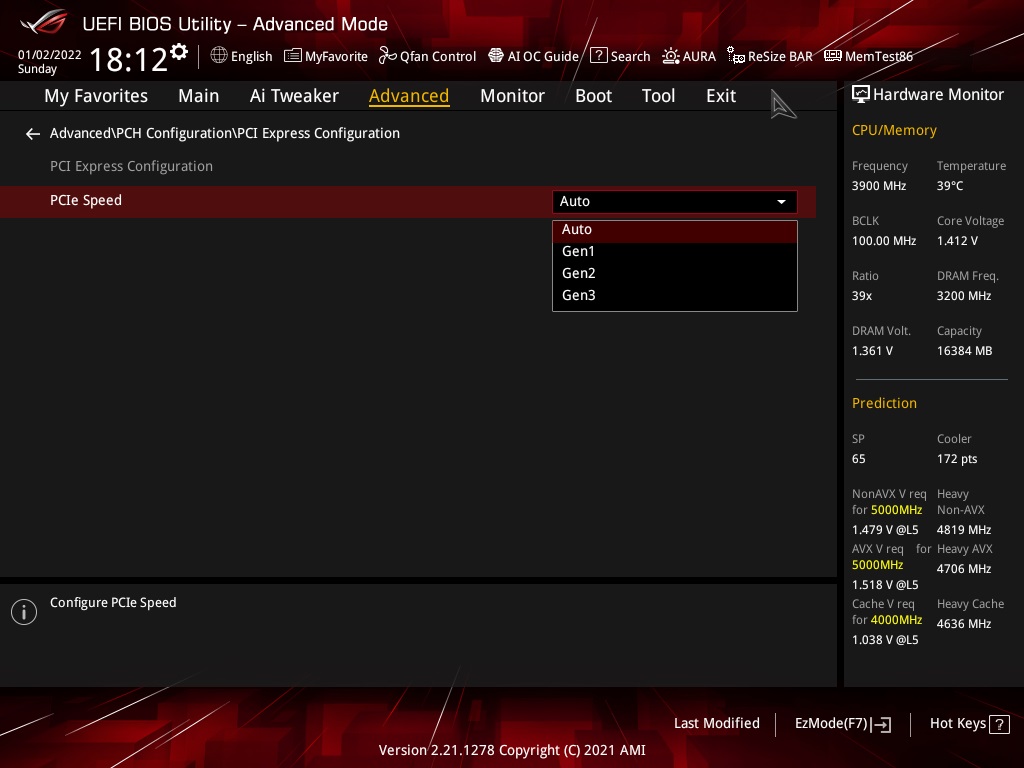
Task: Click the breadcrumb path text
Action: (225, 133)
